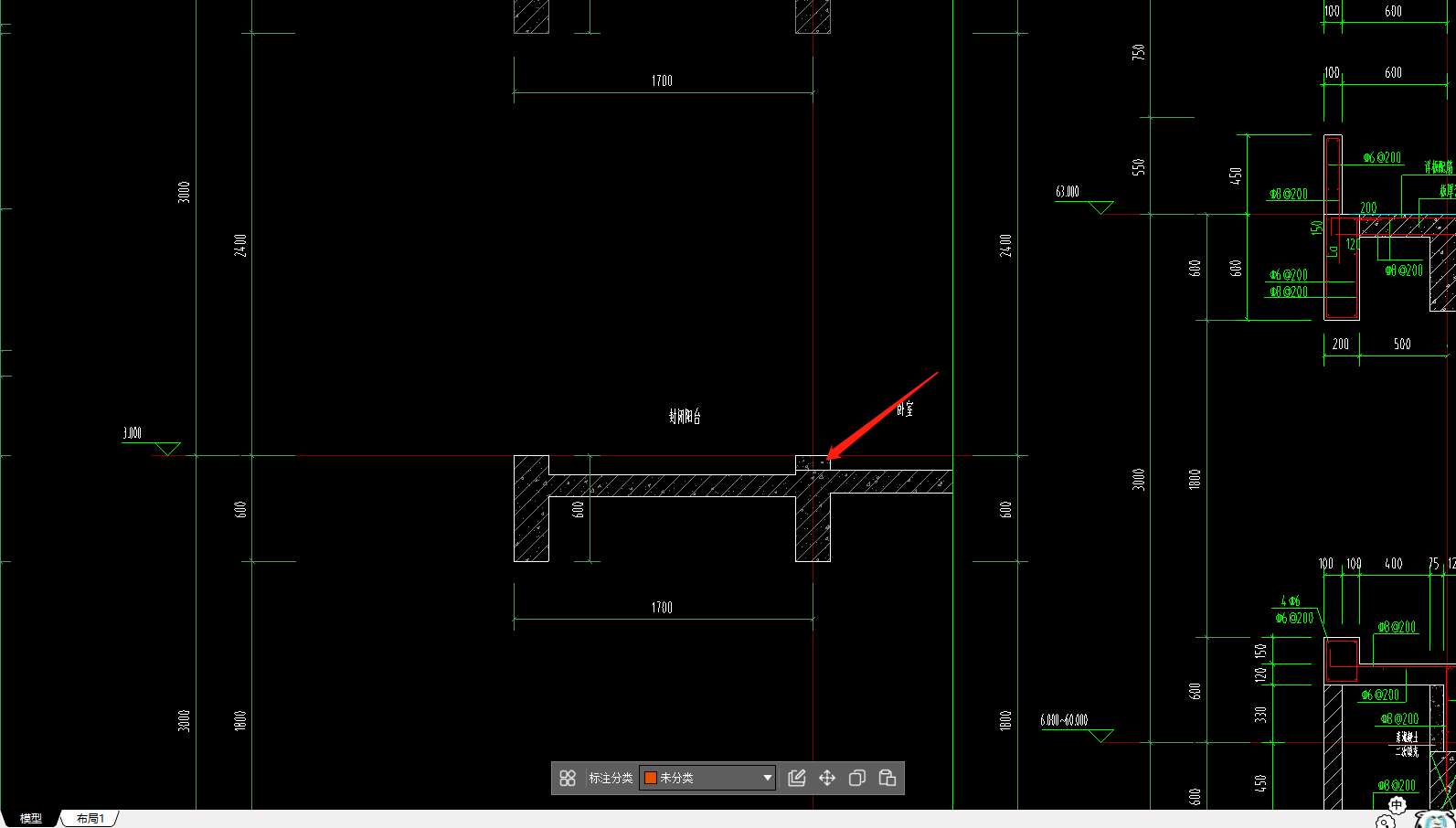Switch to the 布局1 tab
This screenshot has height=828, width=1456.
(x=90, y=819)
